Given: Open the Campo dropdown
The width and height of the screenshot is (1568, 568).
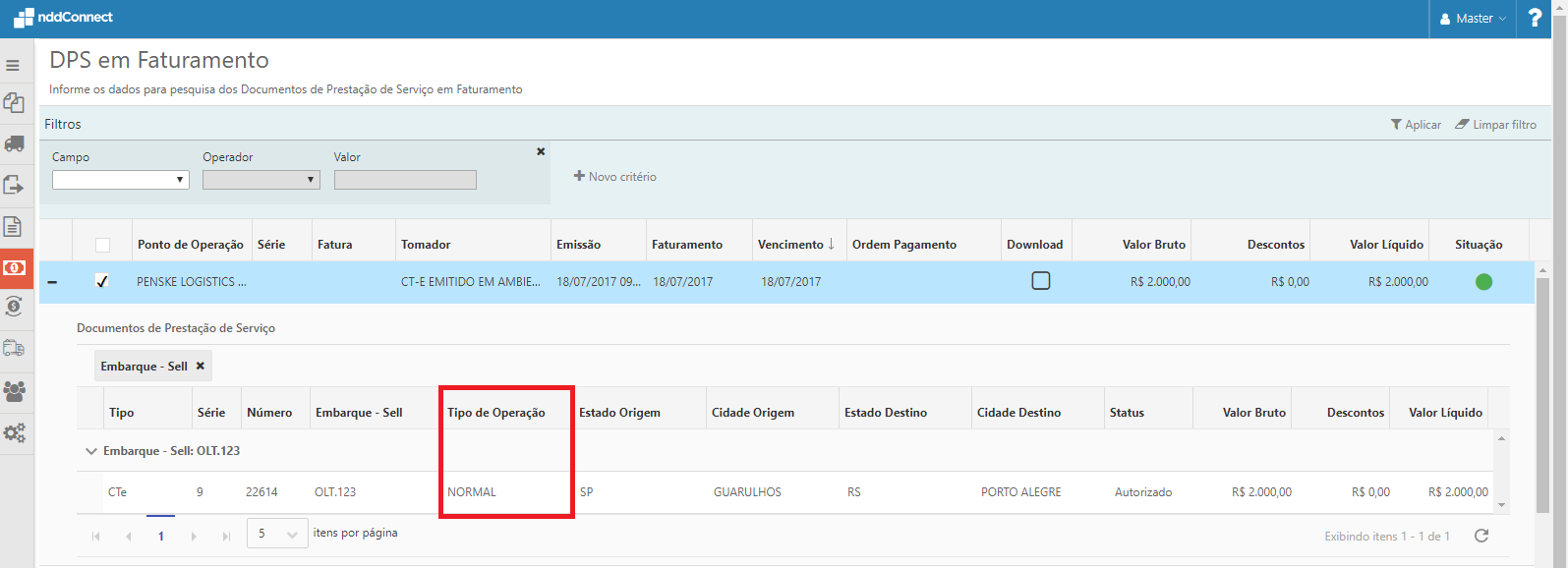Looking at the screenshot, I should [120, 180].
